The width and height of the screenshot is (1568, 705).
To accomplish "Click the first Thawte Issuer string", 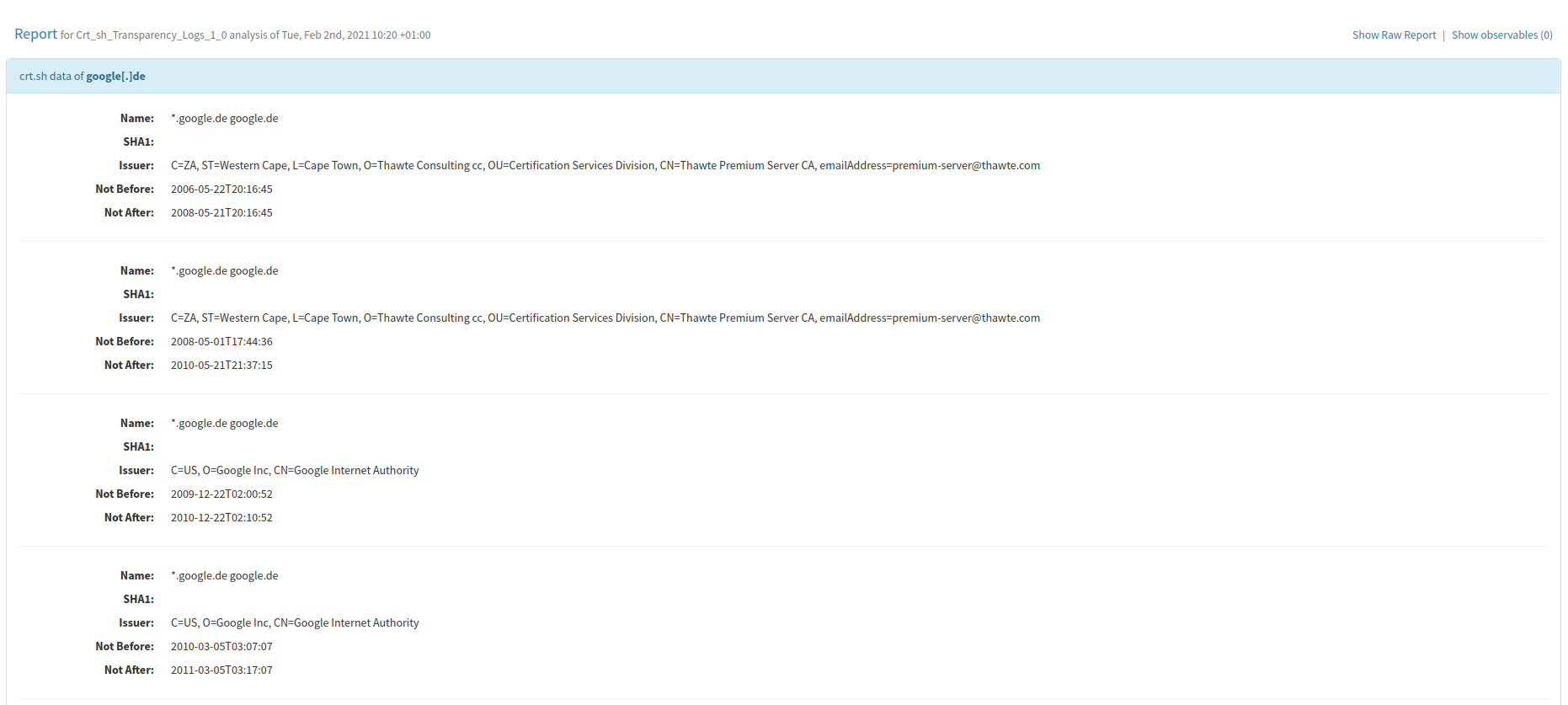I will (605, 166).
